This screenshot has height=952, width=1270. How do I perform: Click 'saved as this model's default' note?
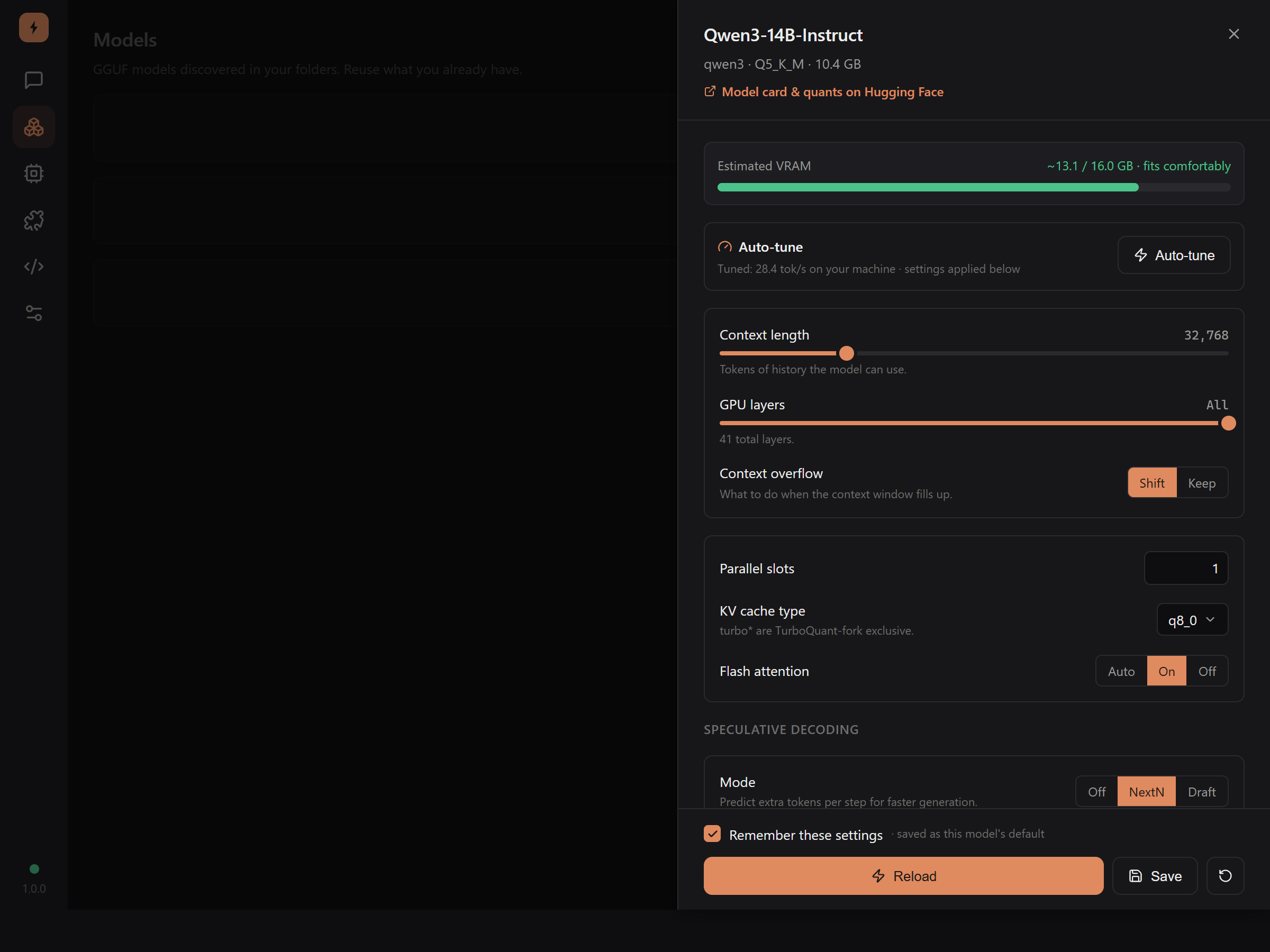[x=970, y=834]
